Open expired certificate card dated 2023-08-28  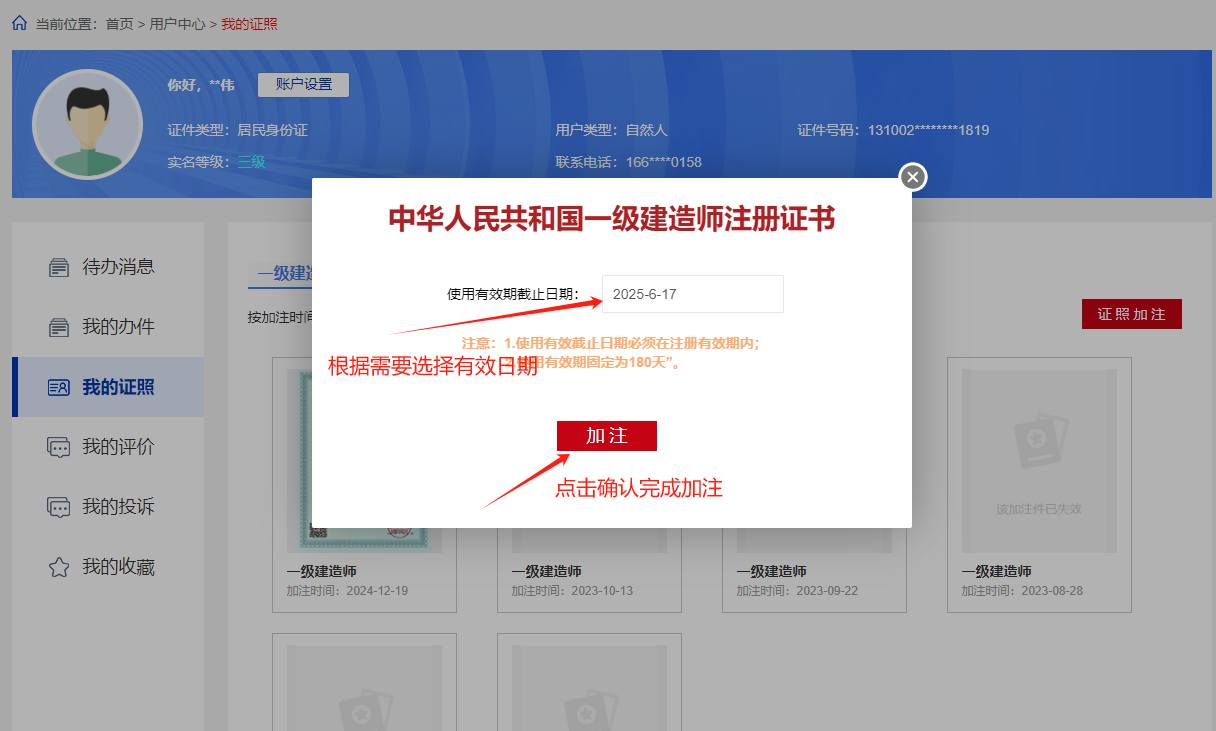[1039, 485]
